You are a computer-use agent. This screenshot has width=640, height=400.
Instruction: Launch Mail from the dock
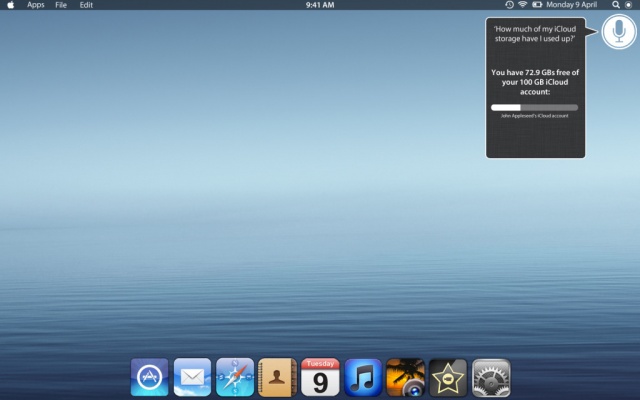point(192,377)
